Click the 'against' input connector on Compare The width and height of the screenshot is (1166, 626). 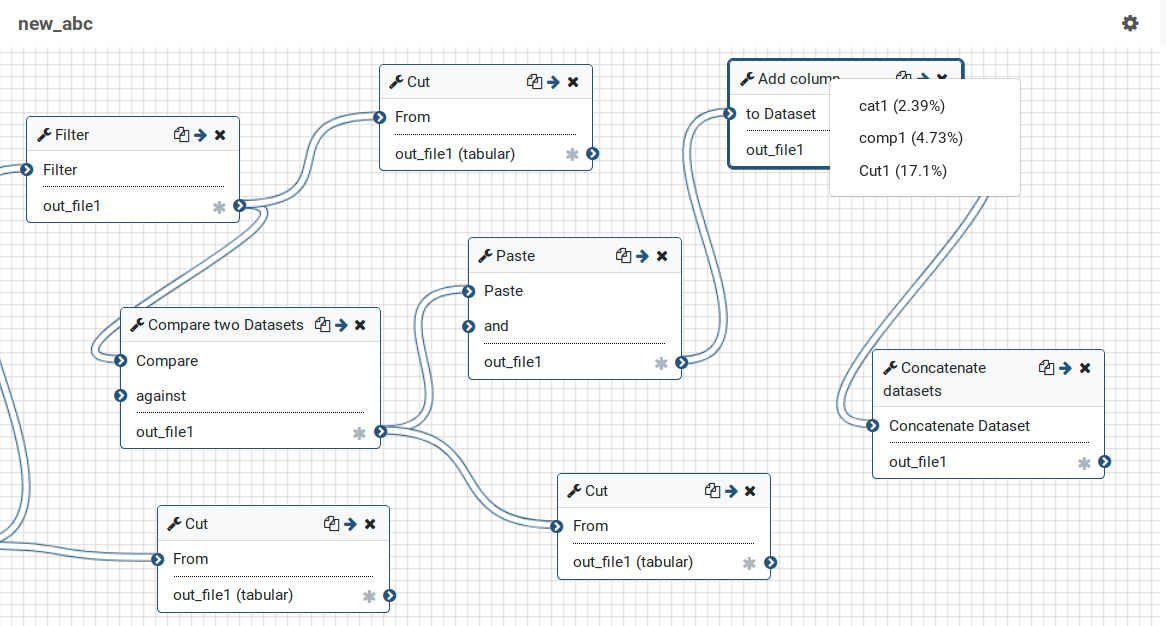[121, 396]
